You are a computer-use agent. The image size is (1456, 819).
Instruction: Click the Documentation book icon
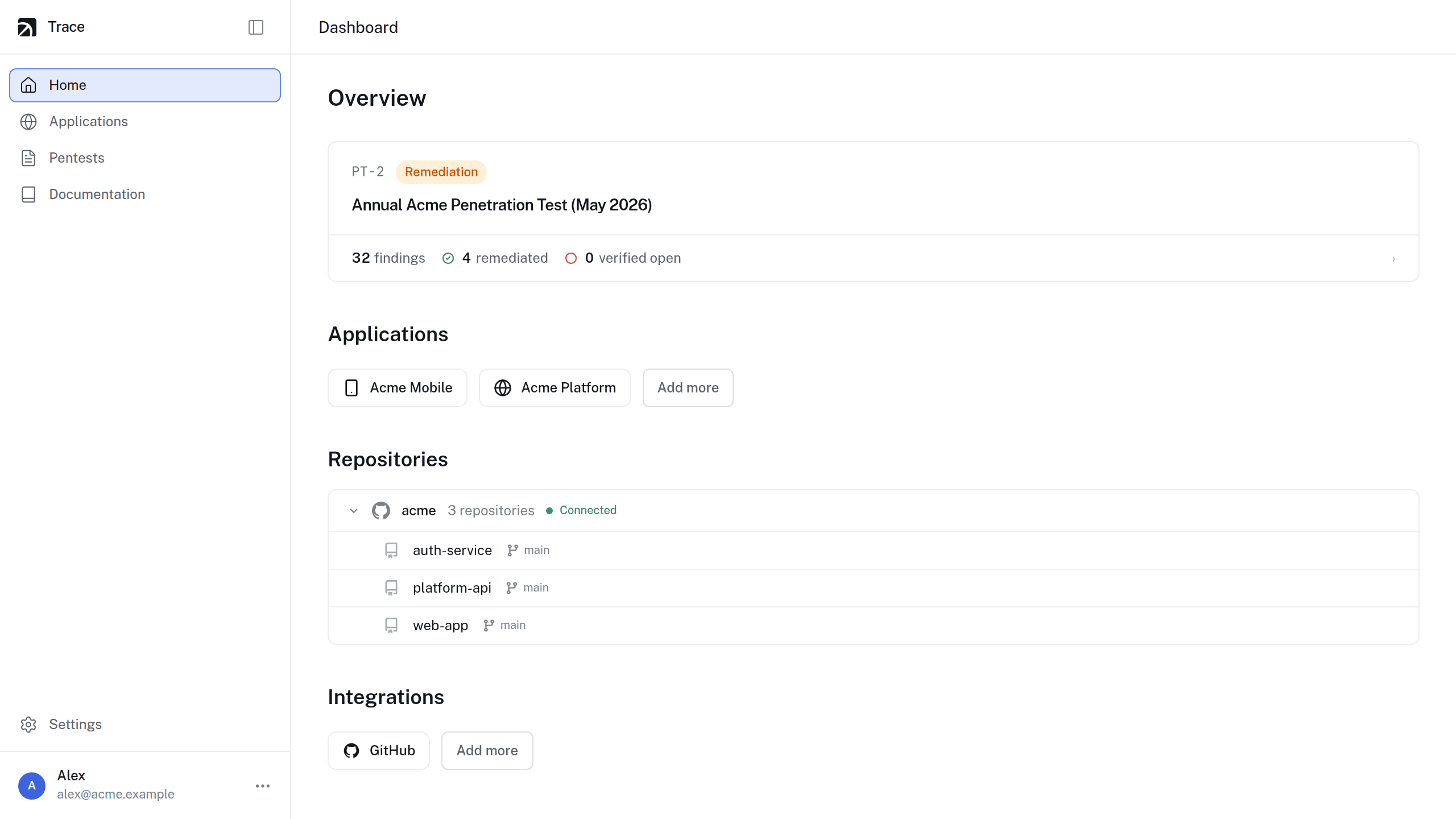(x=28, y=195)
